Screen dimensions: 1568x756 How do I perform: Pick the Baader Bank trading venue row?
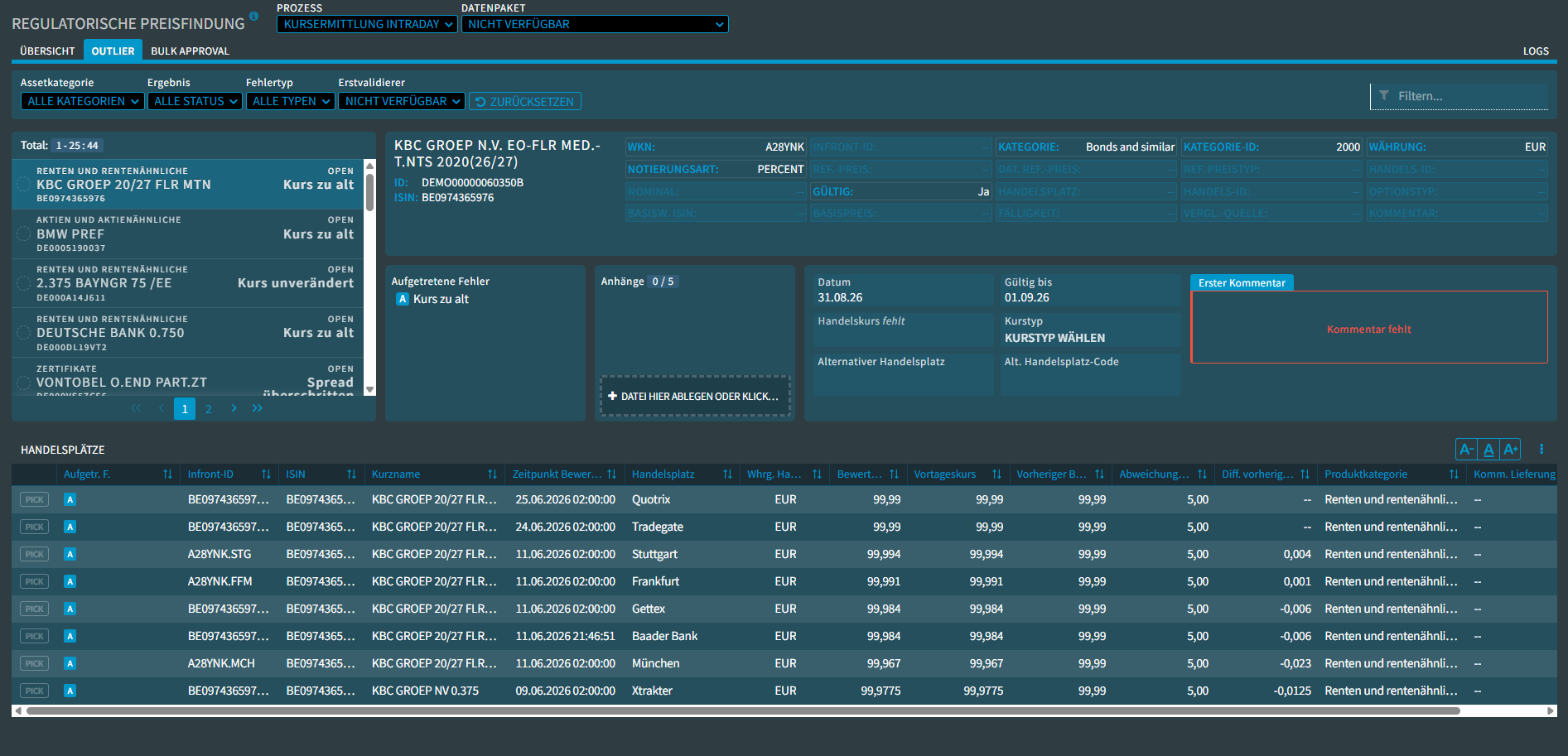pyautogui.click(x=35, y=636)
